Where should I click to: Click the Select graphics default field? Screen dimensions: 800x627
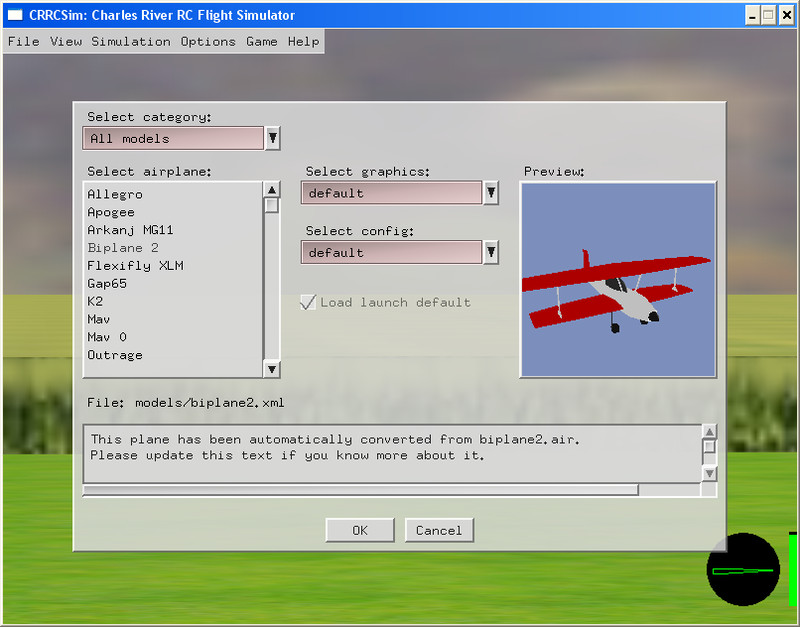pos(391,193)
